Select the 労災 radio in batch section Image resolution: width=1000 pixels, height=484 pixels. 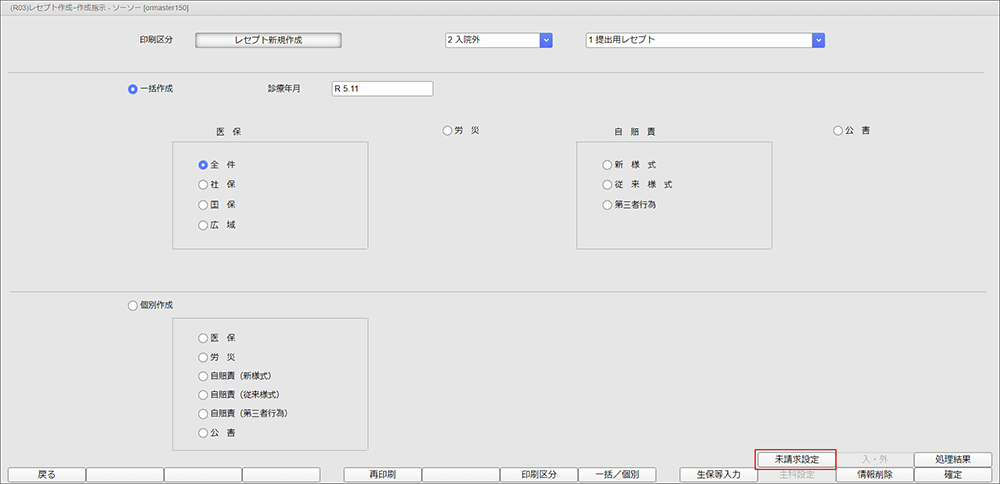click(x=447, y=131)
